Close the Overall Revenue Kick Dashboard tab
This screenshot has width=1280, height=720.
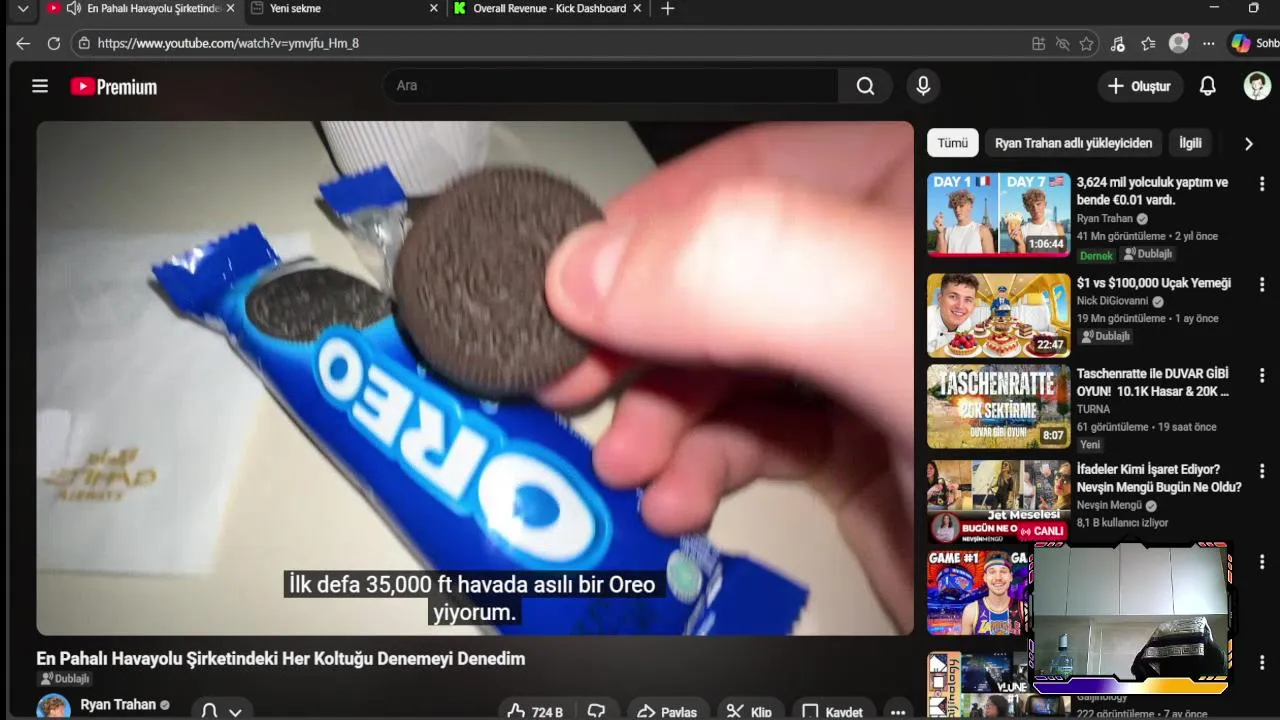coord(637,9)
